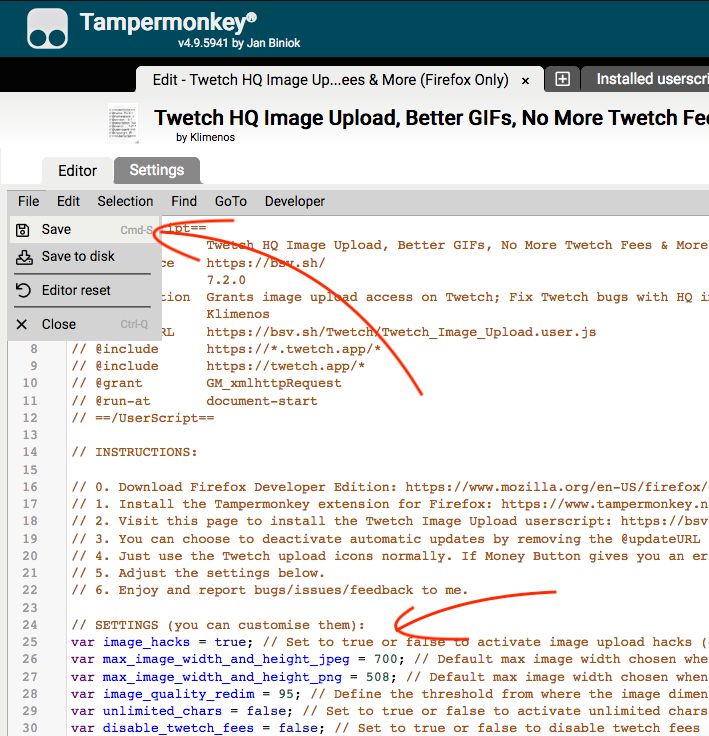The image size is (709, 736).
Task: Click the Install the Tampermonkey extension line
Action: click(390, 504)
